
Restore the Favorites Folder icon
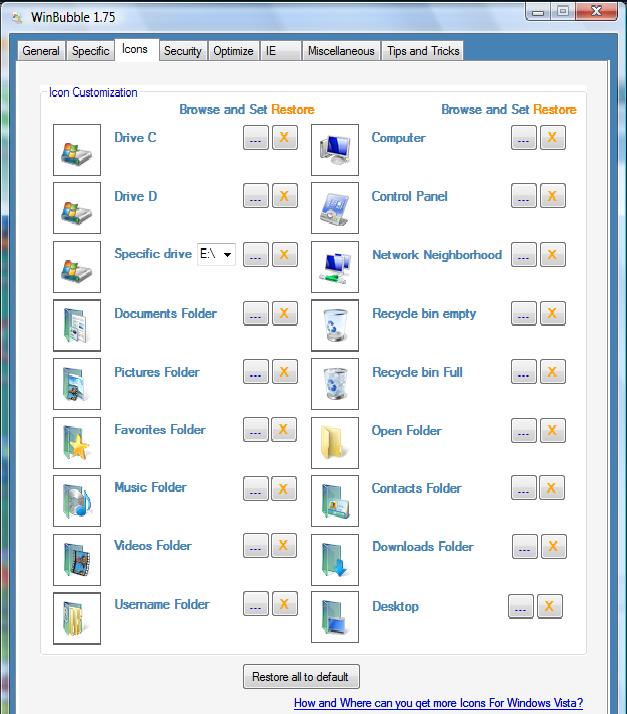[284, 429]
